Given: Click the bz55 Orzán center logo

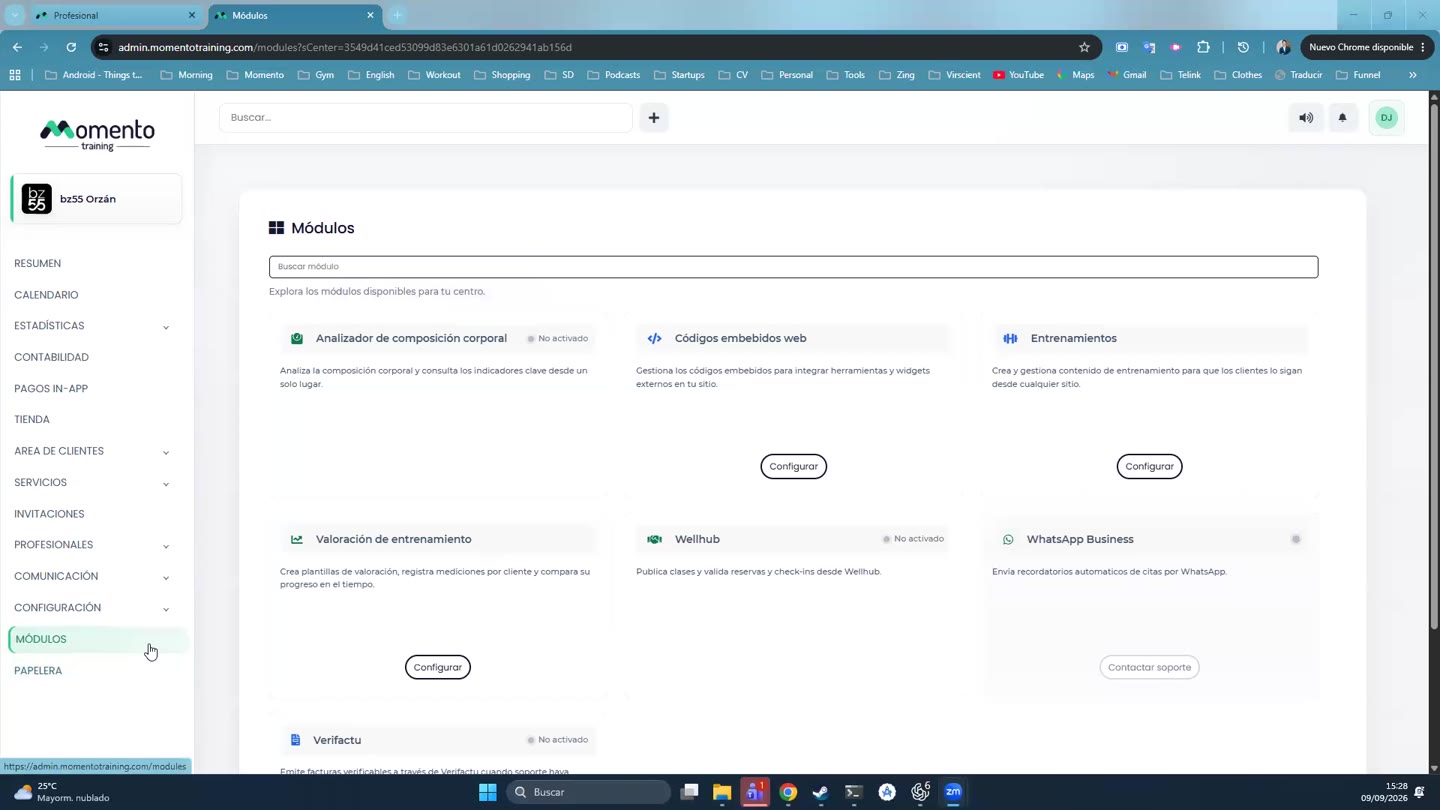Looking at the screenshot, I should (37, 199).
